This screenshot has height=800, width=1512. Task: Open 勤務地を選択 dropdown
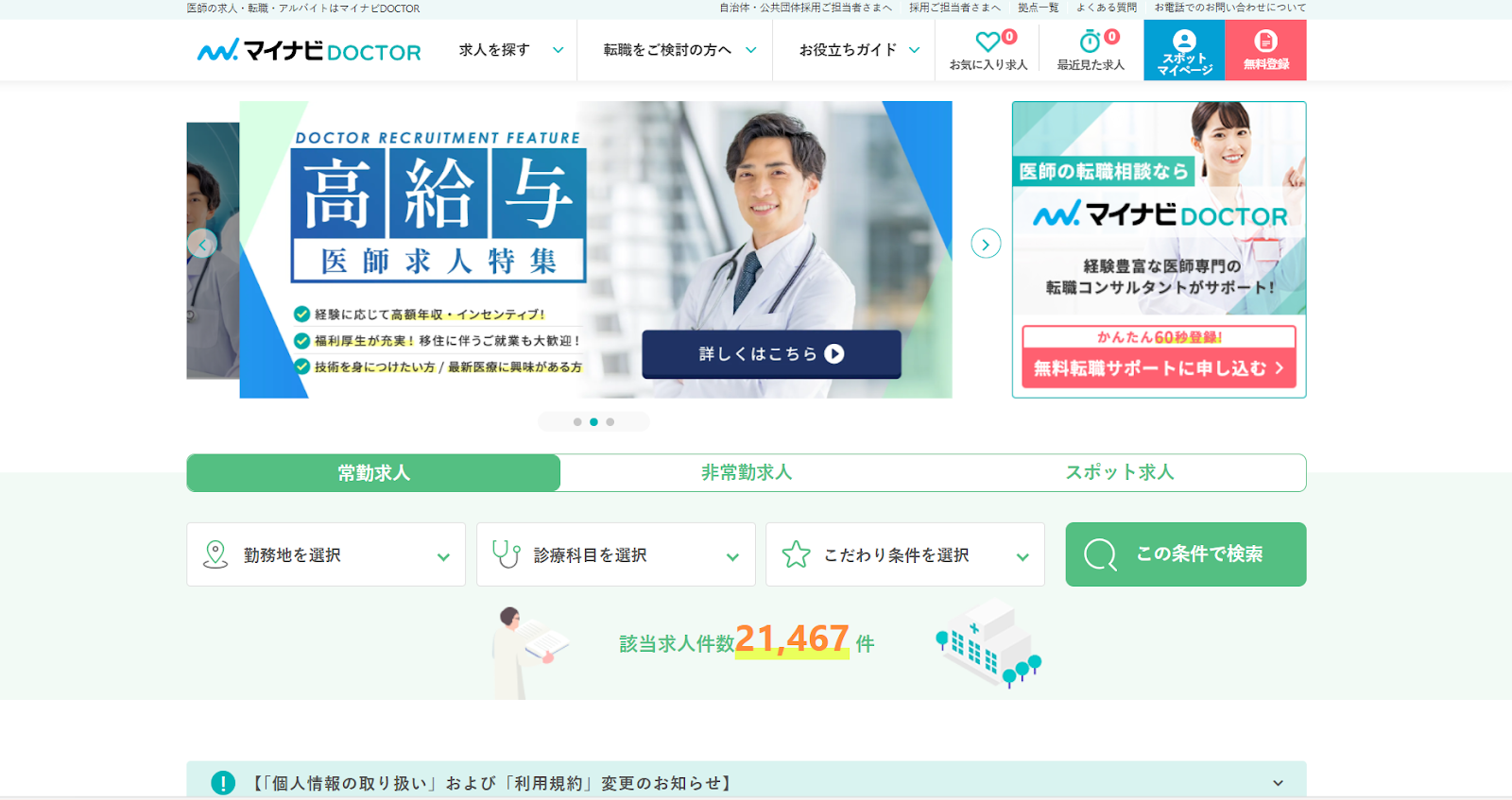(326, 555)
